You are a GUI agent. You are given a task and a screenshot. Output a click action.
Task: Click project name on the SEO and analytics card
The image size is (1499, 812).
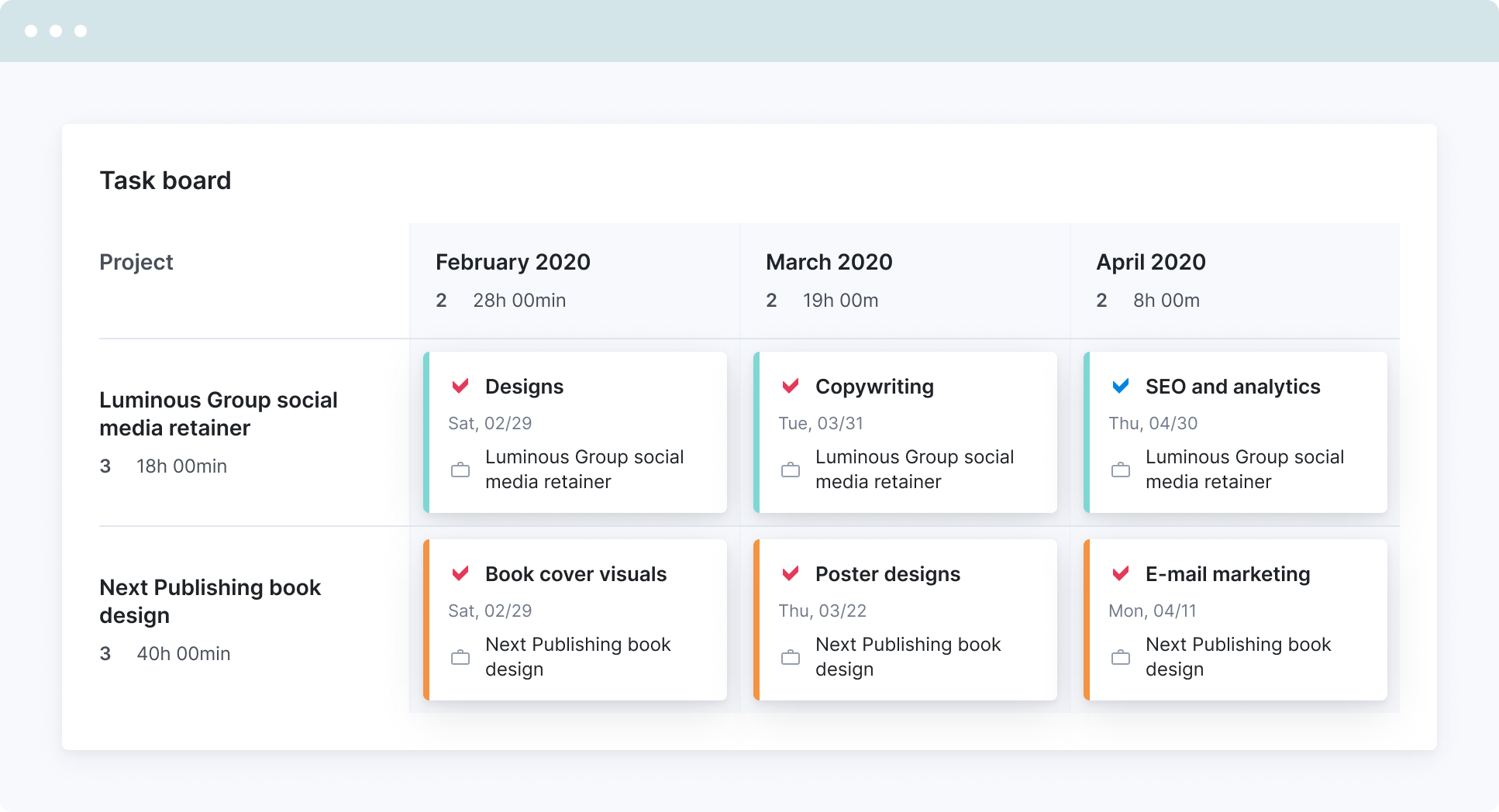click(1245, 470)
